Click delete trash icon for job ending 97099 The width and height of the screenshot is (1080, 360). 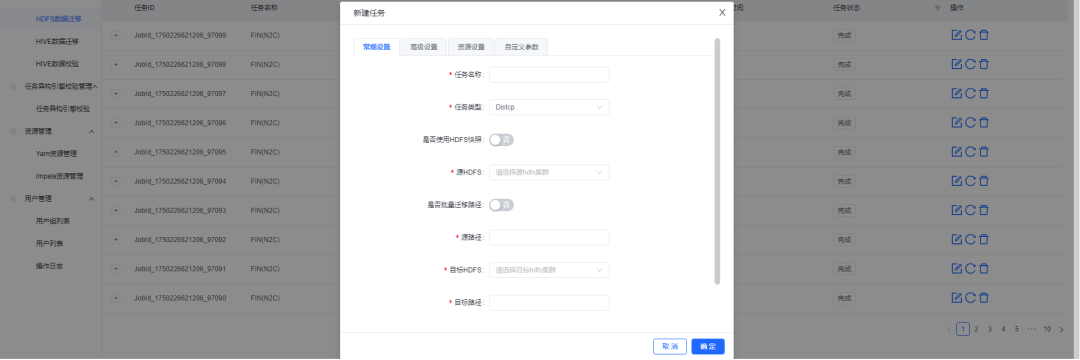point(984,35)
